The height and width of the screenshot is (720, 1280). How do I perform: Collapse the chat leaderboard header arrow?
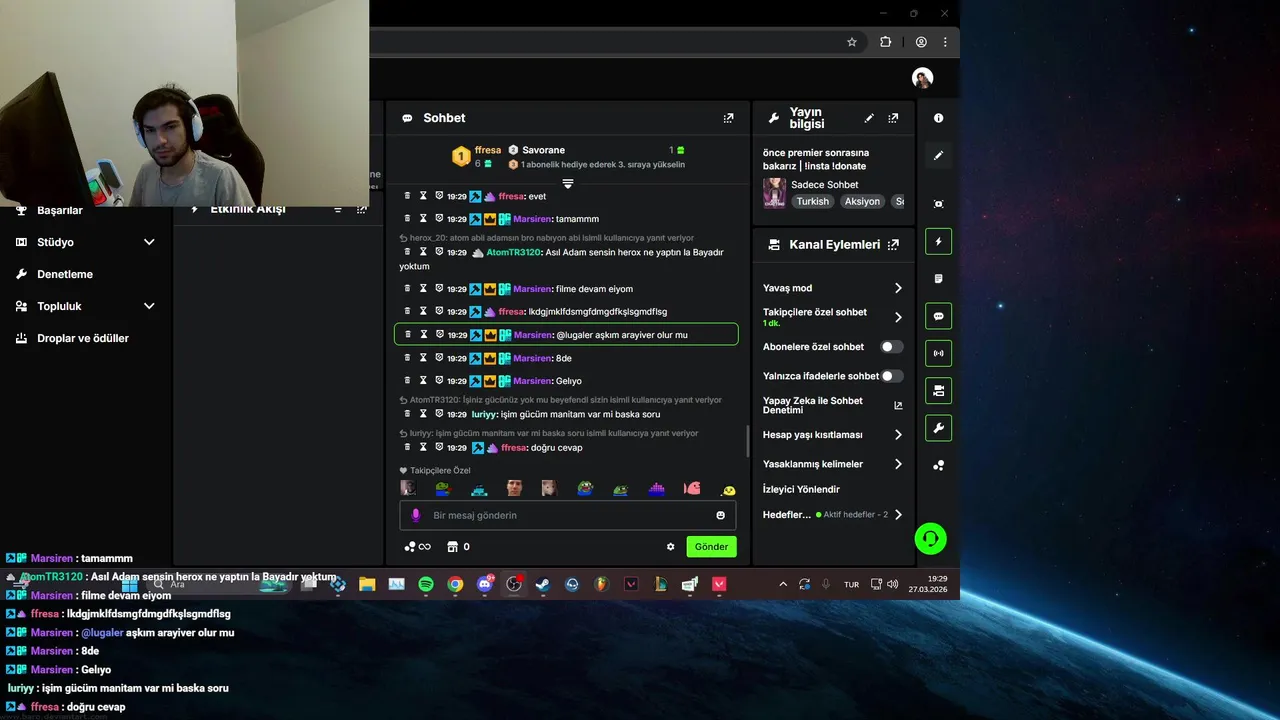[x=568, y=184]
